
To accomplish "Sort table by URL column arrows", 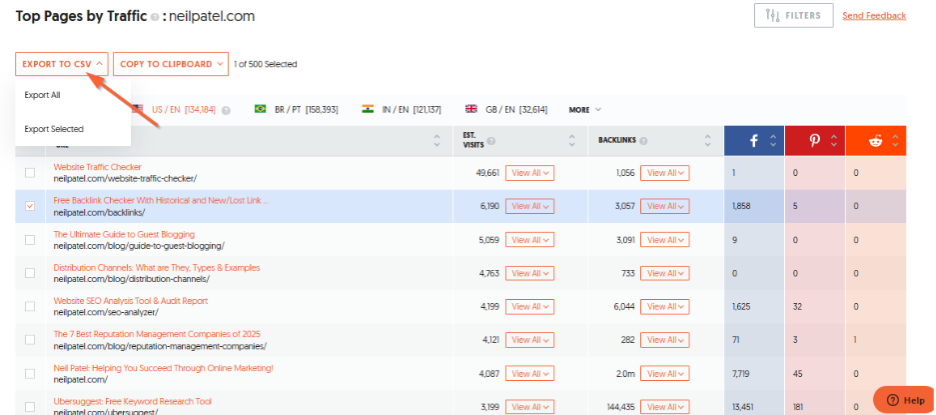I will [437, 141].
